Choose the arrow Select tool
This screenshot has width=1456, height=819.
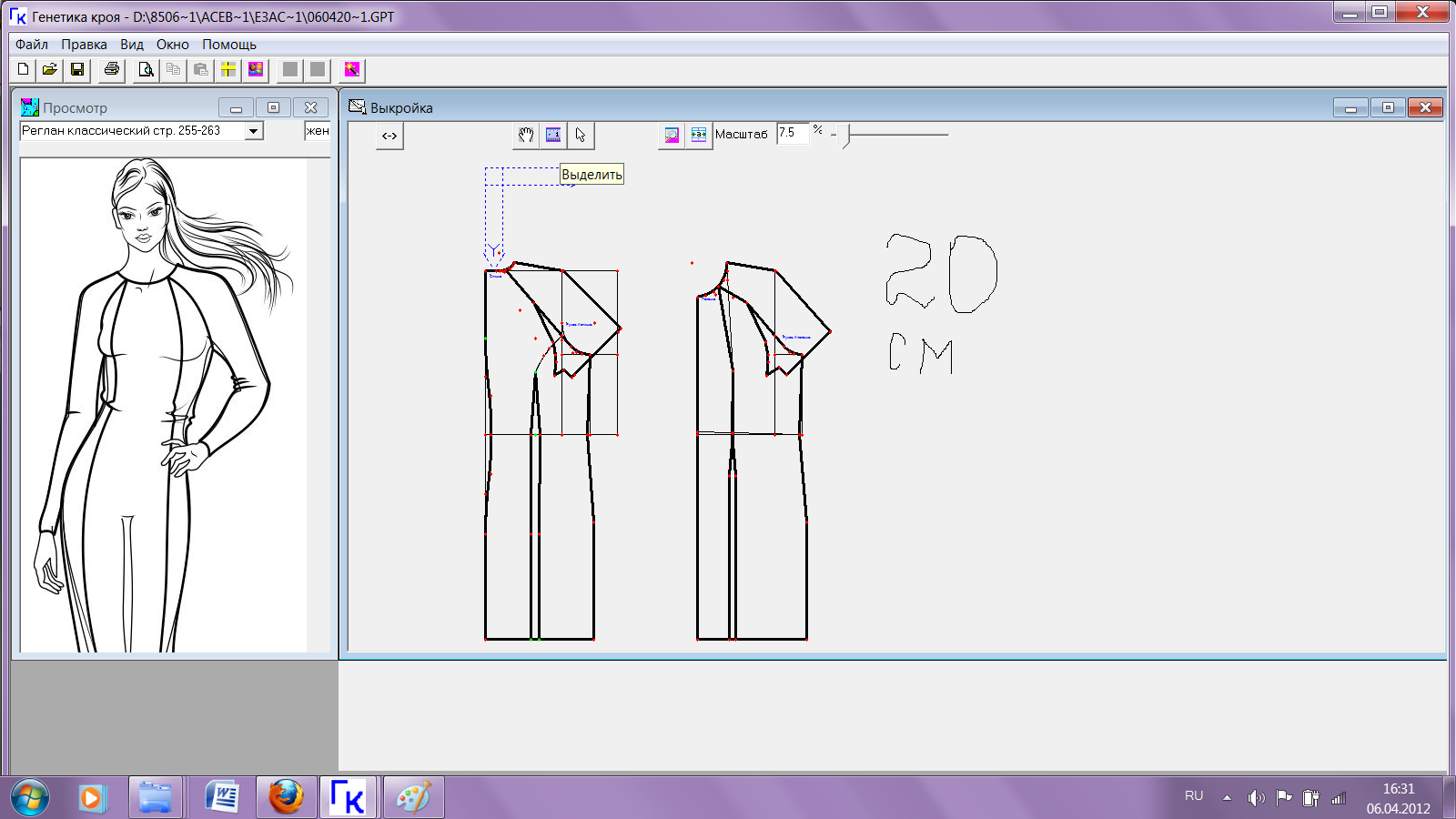tap(581, 135)
